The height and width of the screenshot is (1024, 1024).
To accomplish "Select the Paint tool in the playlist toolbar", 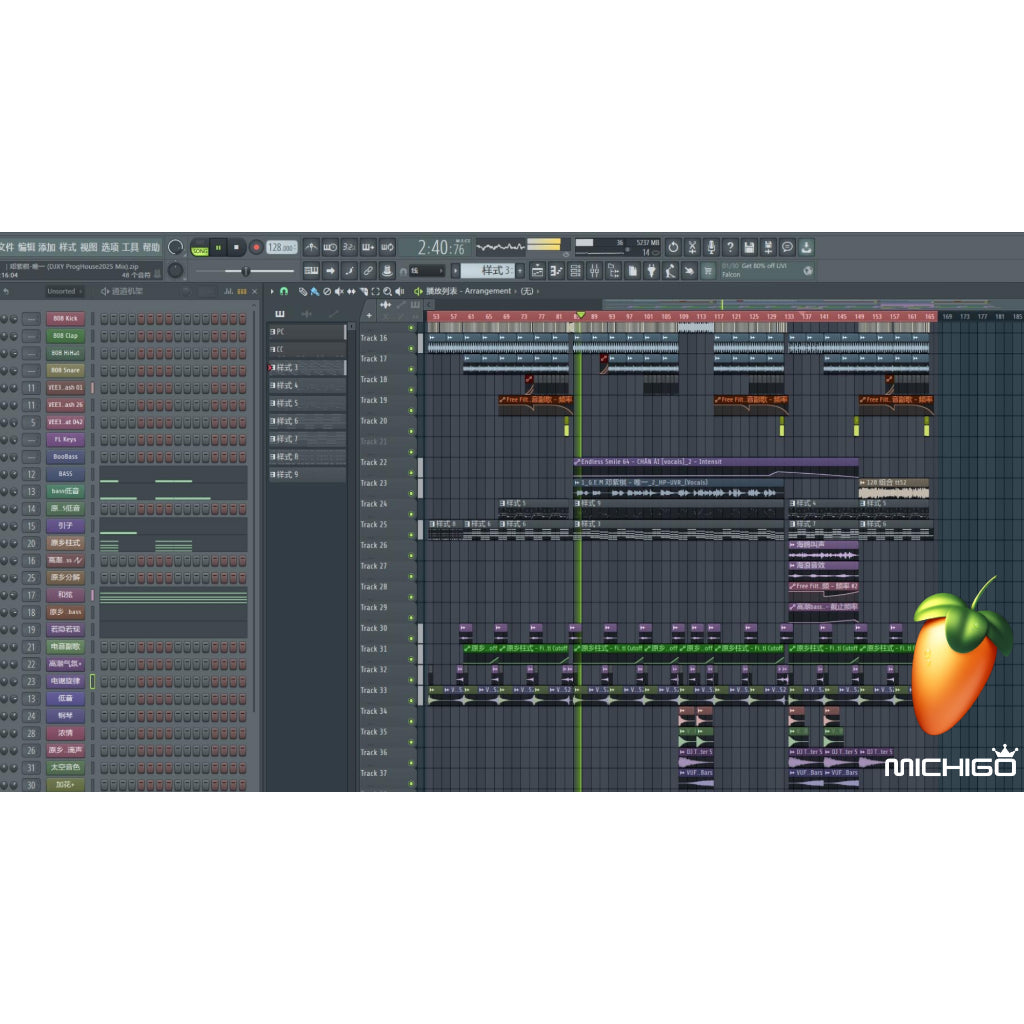I will click(313, 291).
